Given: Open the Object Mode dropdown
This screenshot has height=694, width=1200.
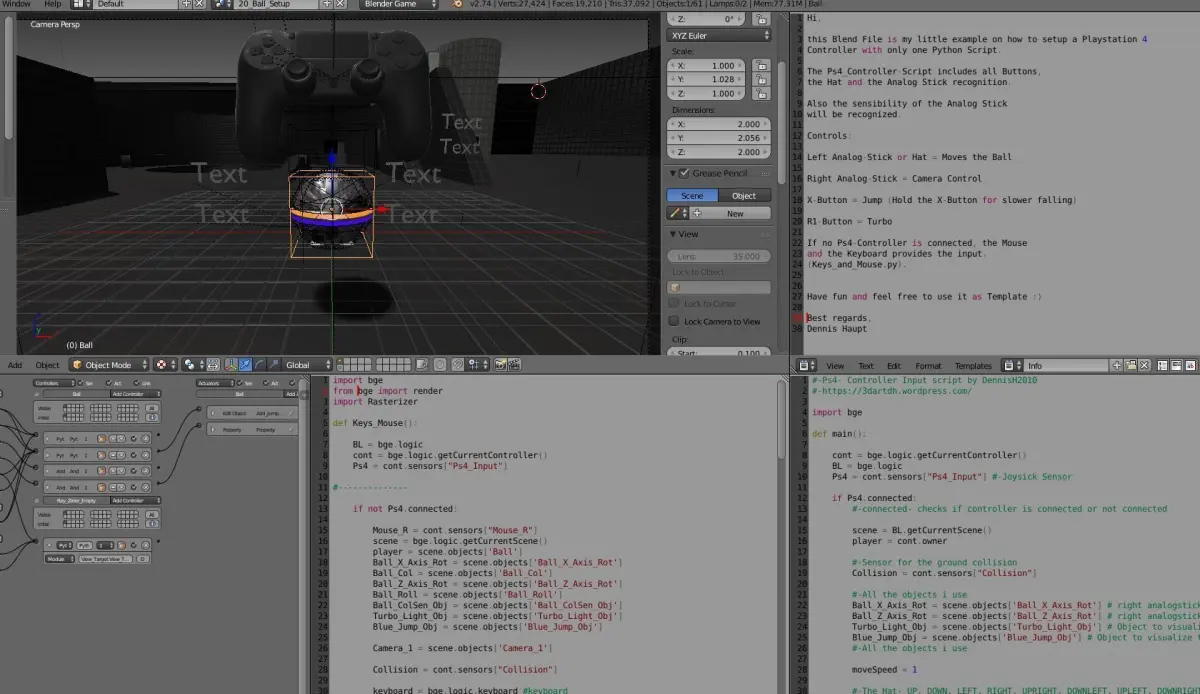Looking at the screenshot, I should (108, 365).
